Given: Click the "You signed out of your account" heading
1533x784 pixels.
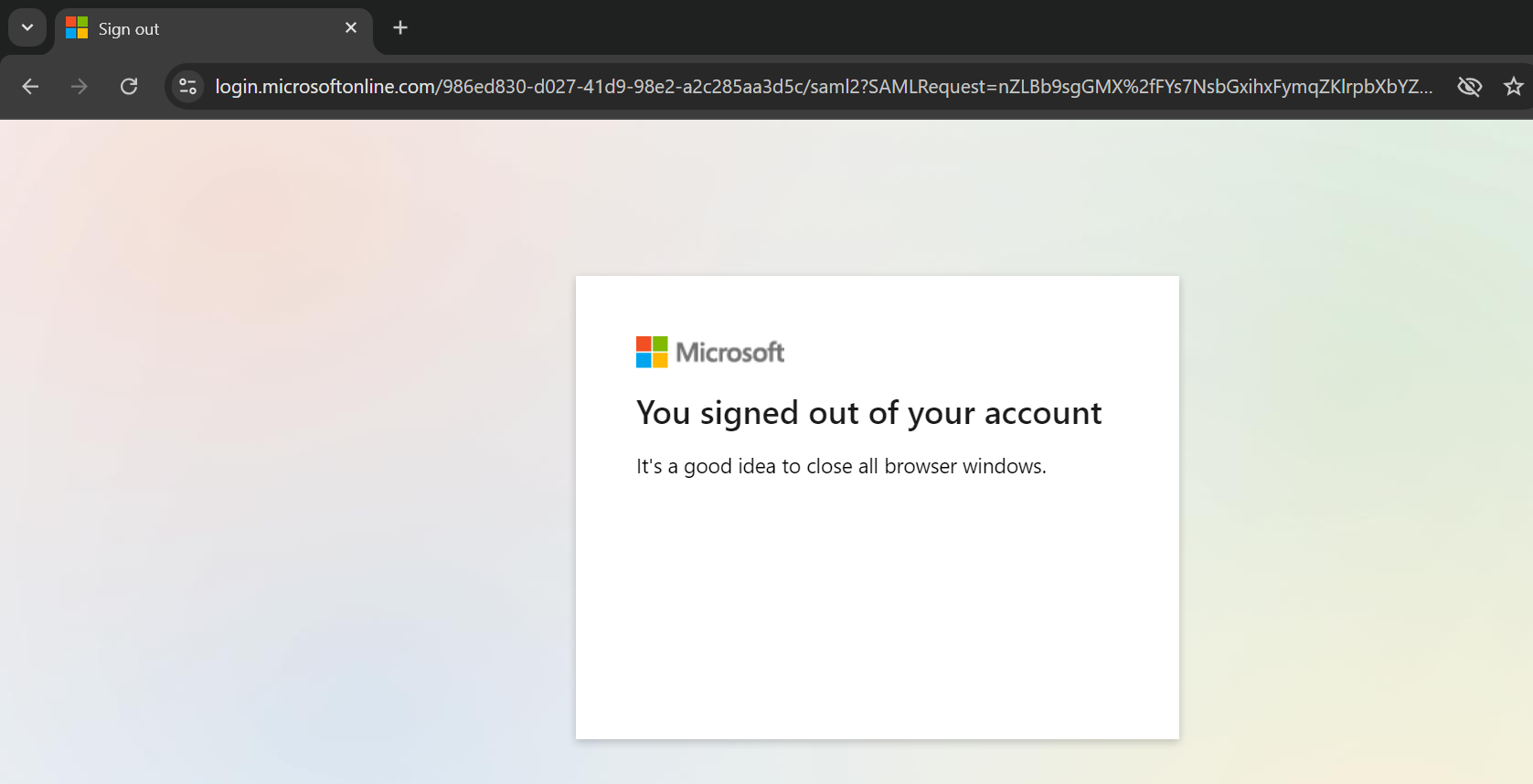Looking at the screenshot, I should pyautogui.click(x=868, y=413).
